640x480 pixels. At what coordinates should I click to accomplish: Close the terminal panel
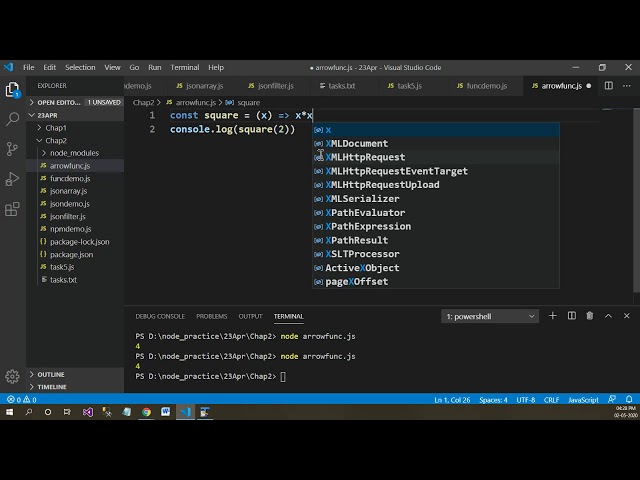(627, 316)
